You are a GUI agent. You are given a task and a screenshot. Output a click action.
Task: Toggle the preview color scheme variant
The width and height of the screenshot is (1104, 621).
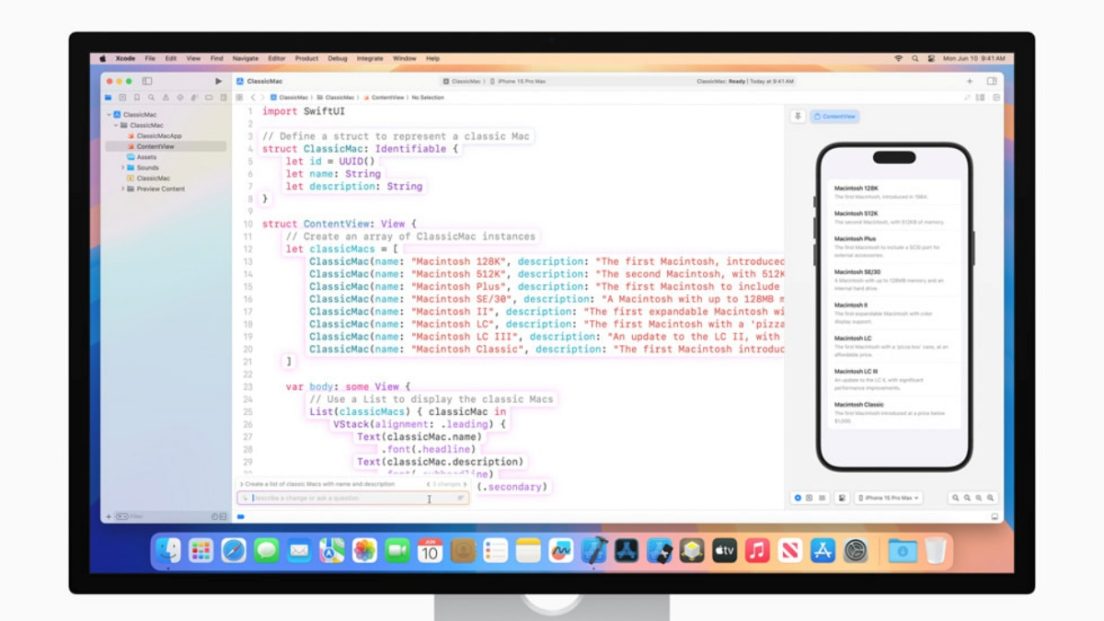click(842, 497)
